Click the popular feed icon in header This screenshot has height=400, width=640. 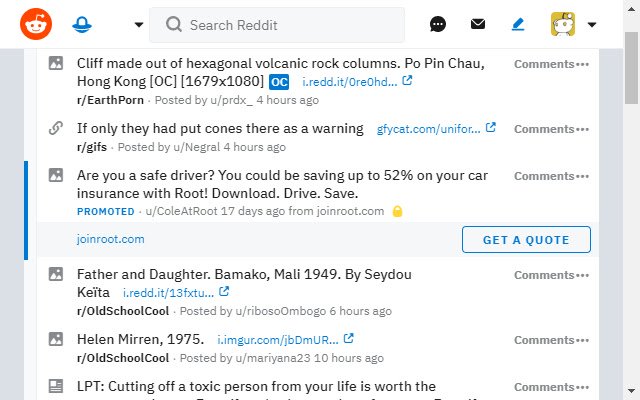point(82,24)
